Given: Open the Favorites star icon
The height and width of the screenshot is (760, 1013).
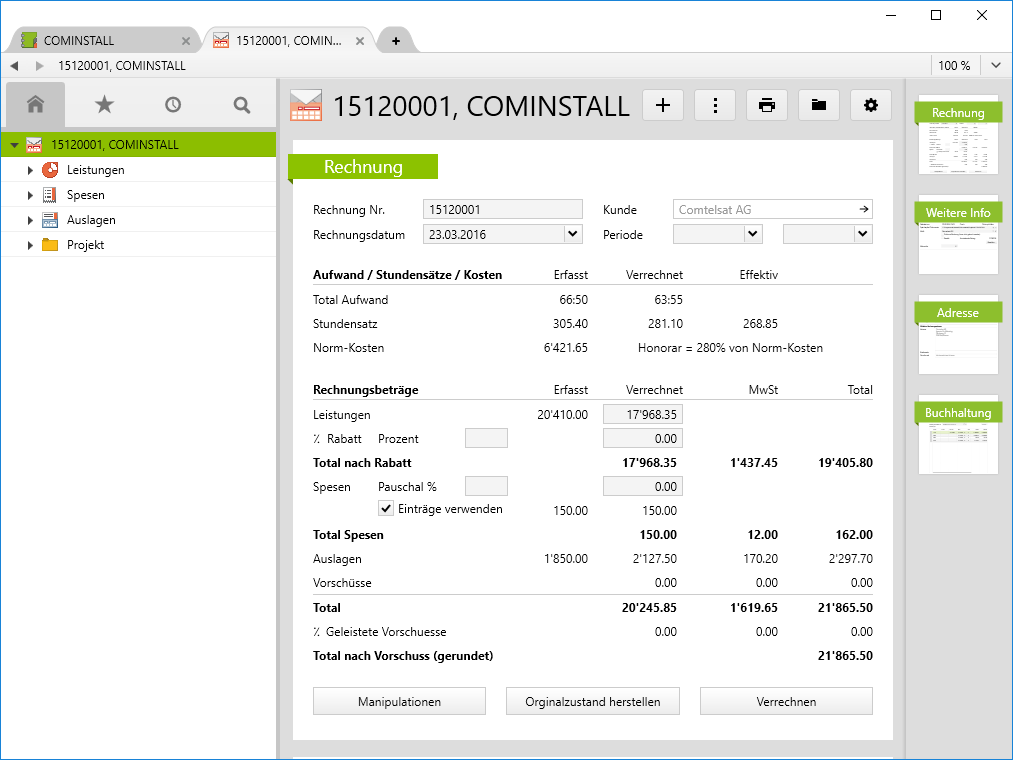Looking at the screenshot, I should [x=104, y=104].
